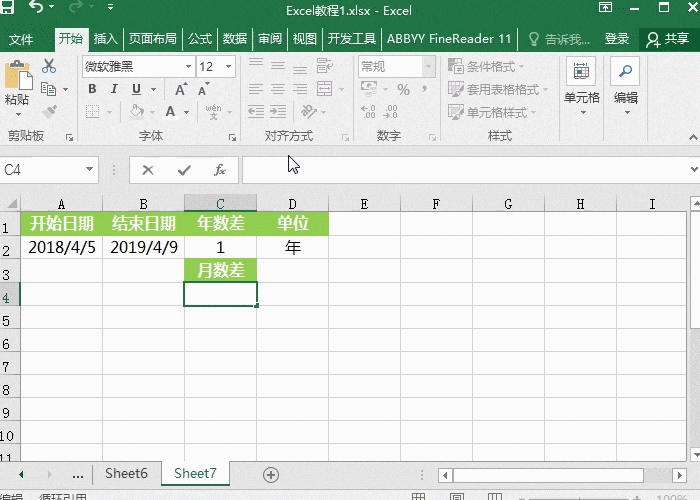The height and width of the screenshot is (500, 700).
Task: Apply font color with A icon
Action: click(170, 111)
